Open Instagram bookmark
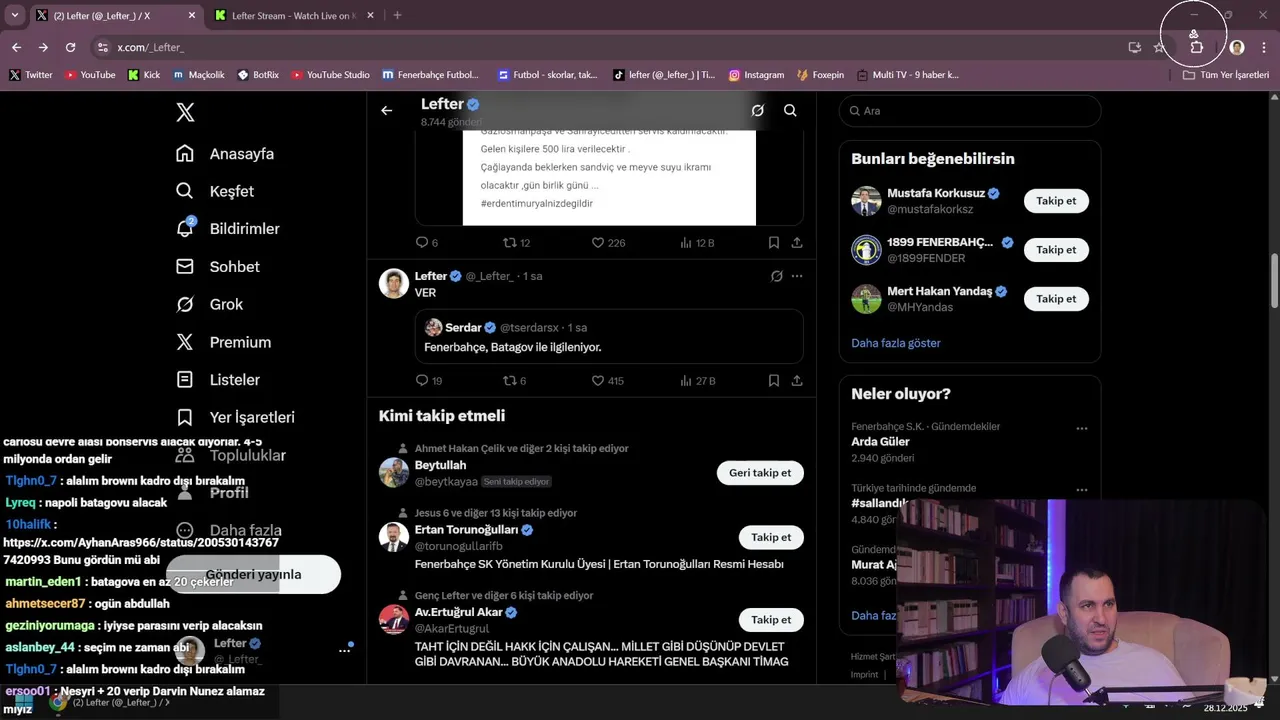The height and width of the screenshot is (720, 1280). tap(756, 75)
